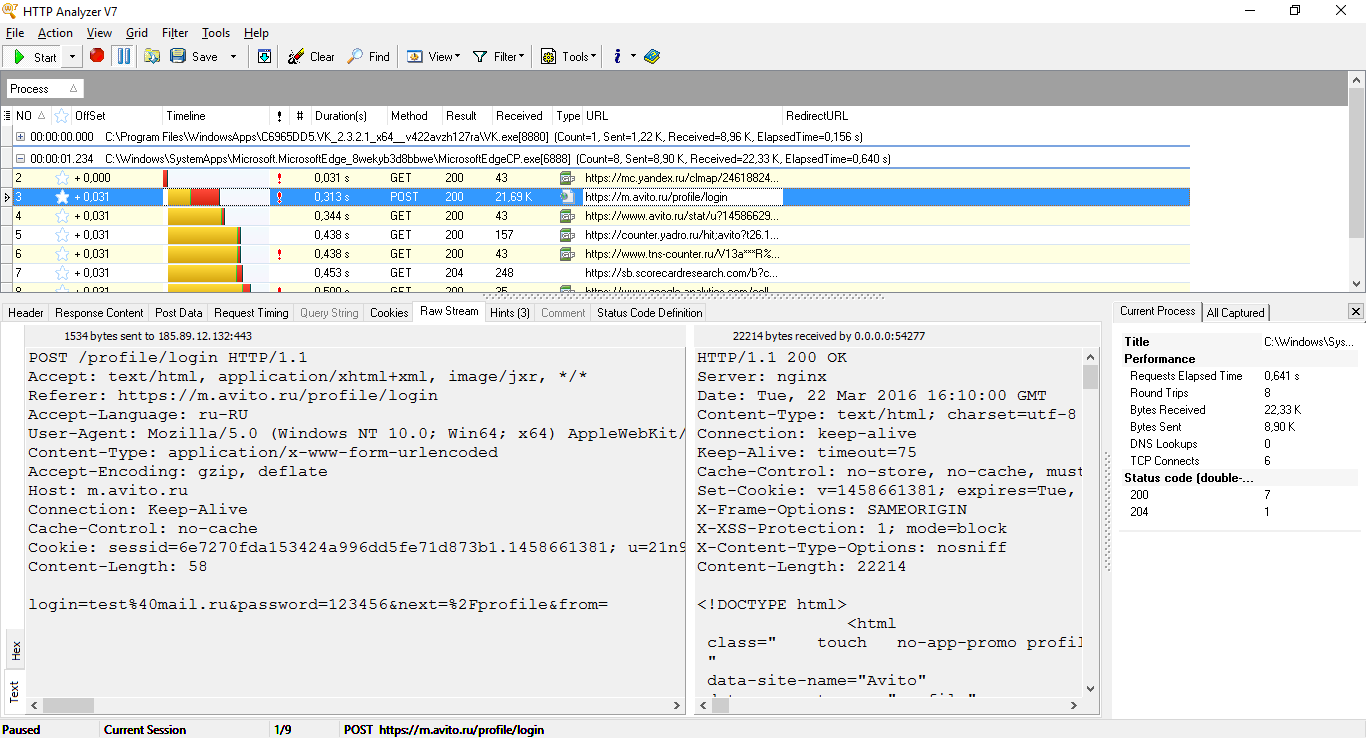Image resolution: width=1366 pixels, height=738 pixels.
Task: Sort by Duration(s) column header
Action: [x=348, y=116]
